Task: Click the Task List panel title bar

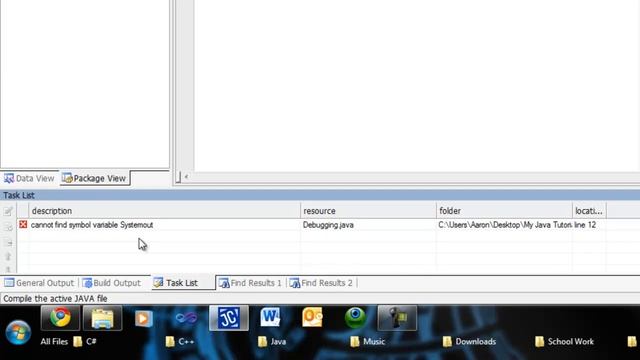Action: pos(320,195)
